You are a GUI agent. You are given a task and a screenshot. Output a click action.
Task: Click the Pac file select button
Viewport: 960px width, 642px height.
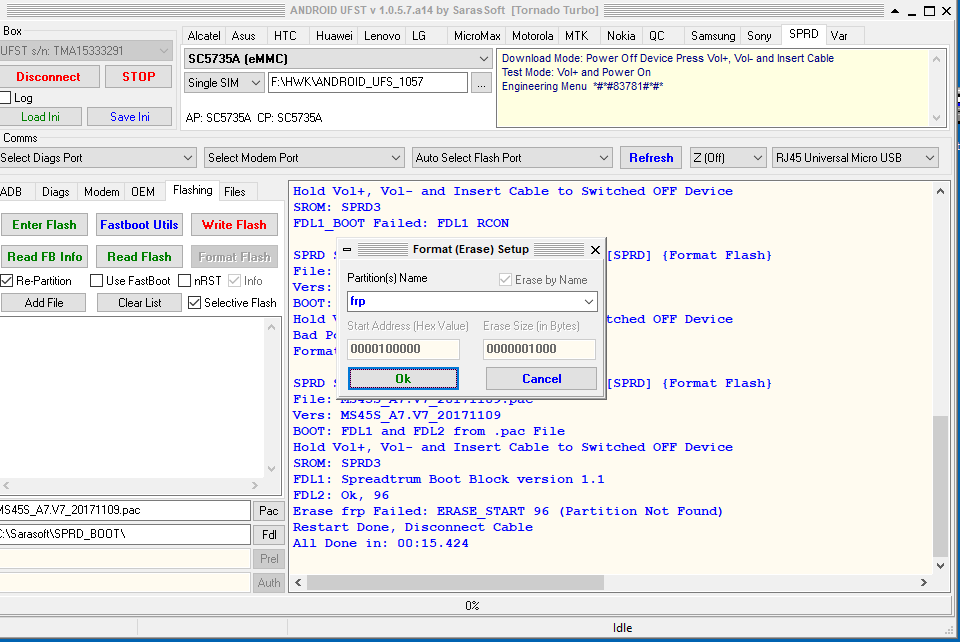click(269, 510)
